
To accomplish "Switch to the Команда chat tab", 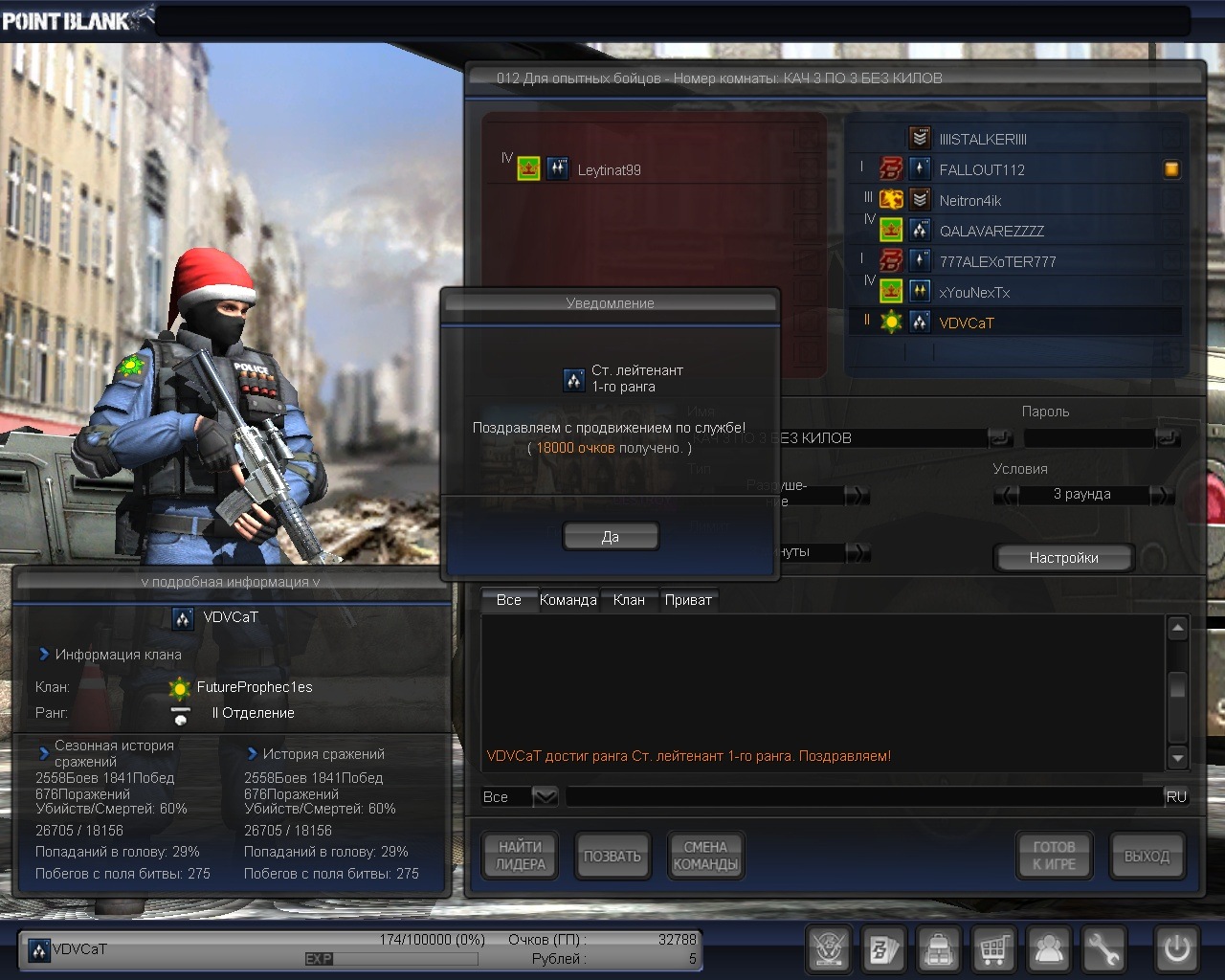I will (568, 600).
